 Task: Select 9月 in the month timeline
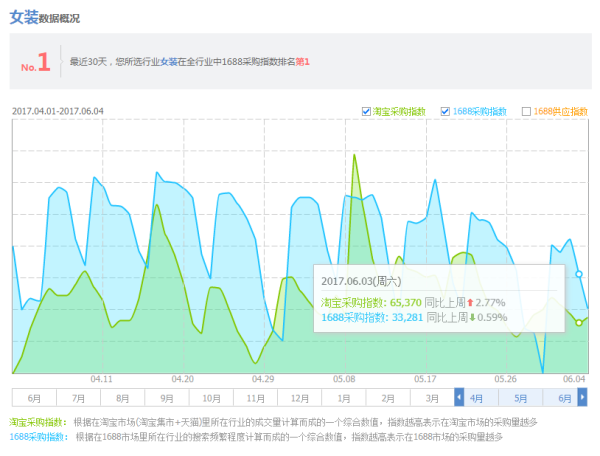(167, 397)
